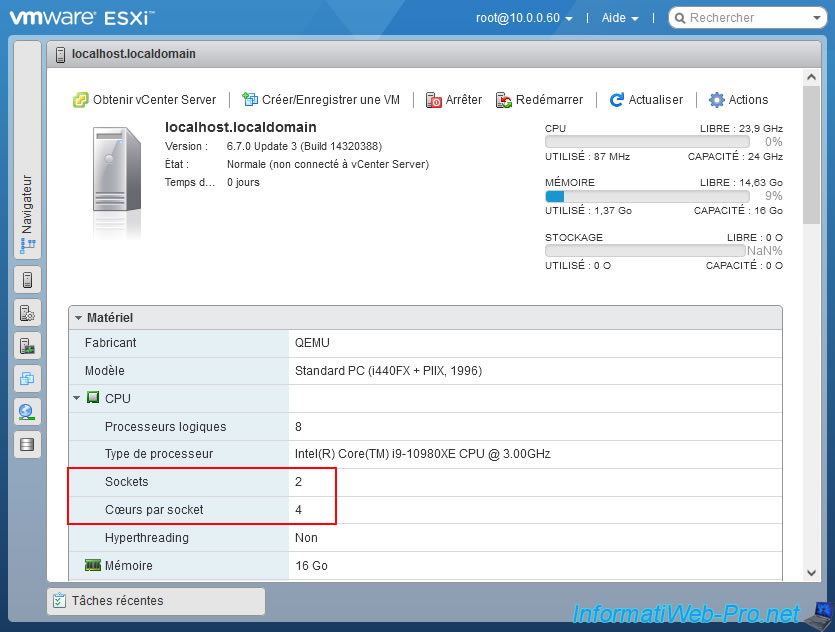
Task: Click Obtenir vCenter Server
Action: tap(144, 100)
